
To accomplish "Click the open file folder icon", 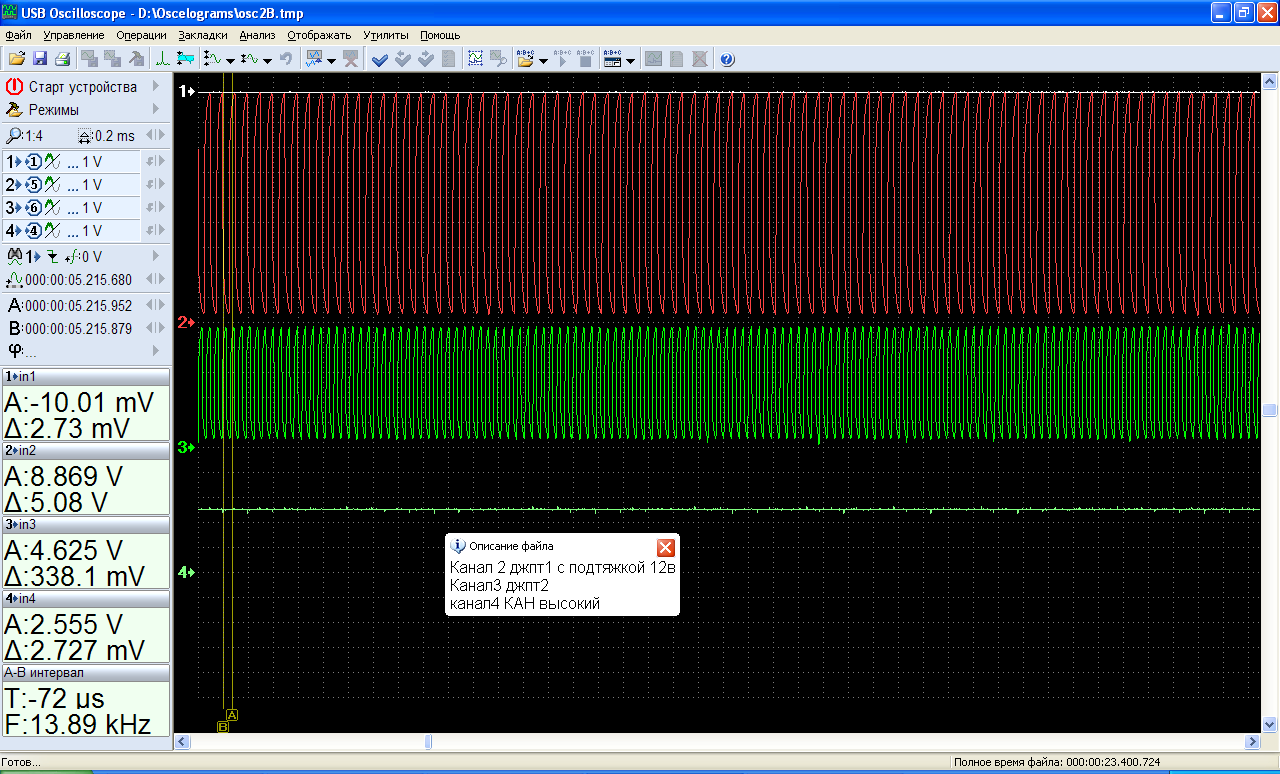I will point(17,60).
